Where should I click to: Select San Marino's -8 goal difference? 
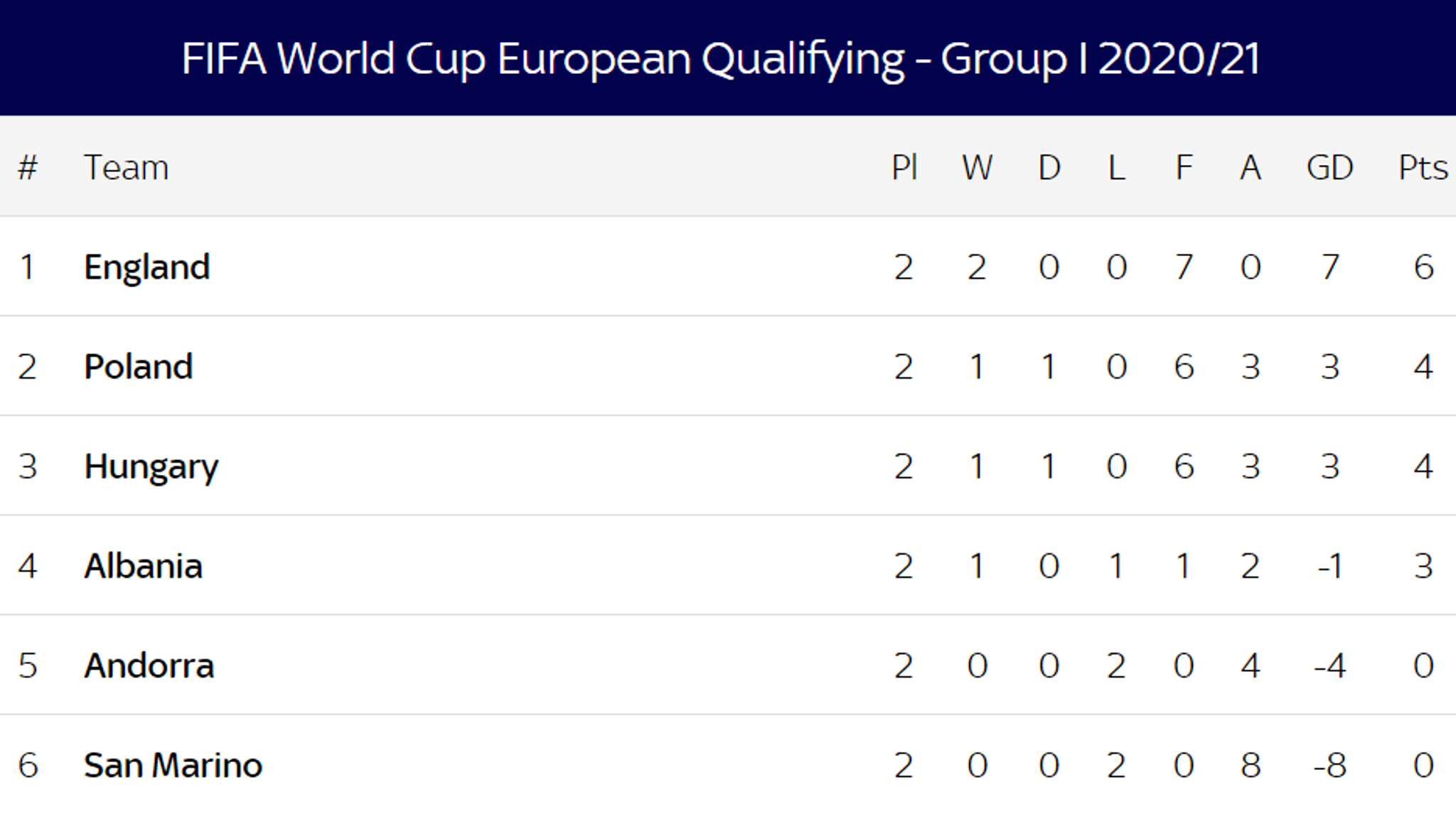click(1329, 766)
